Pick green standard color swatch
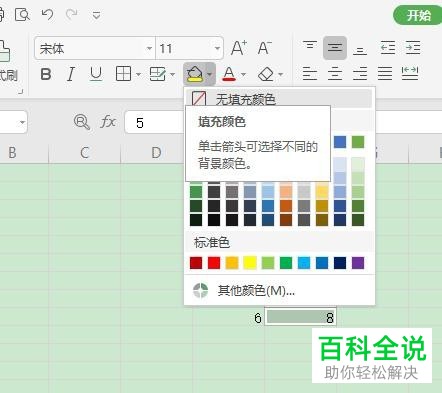 tap(286, 263)
